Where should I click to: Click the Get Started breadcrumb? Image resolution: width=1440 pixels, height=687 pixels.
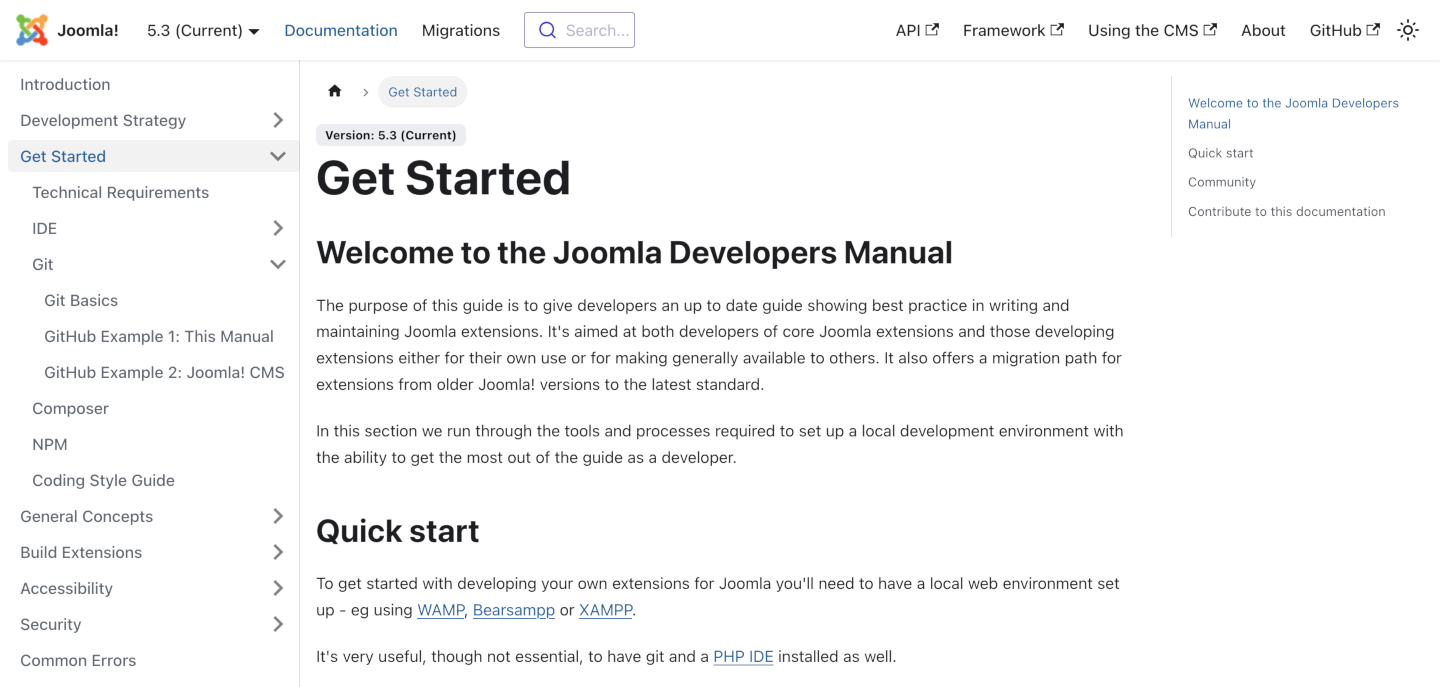tap(422, 92)
